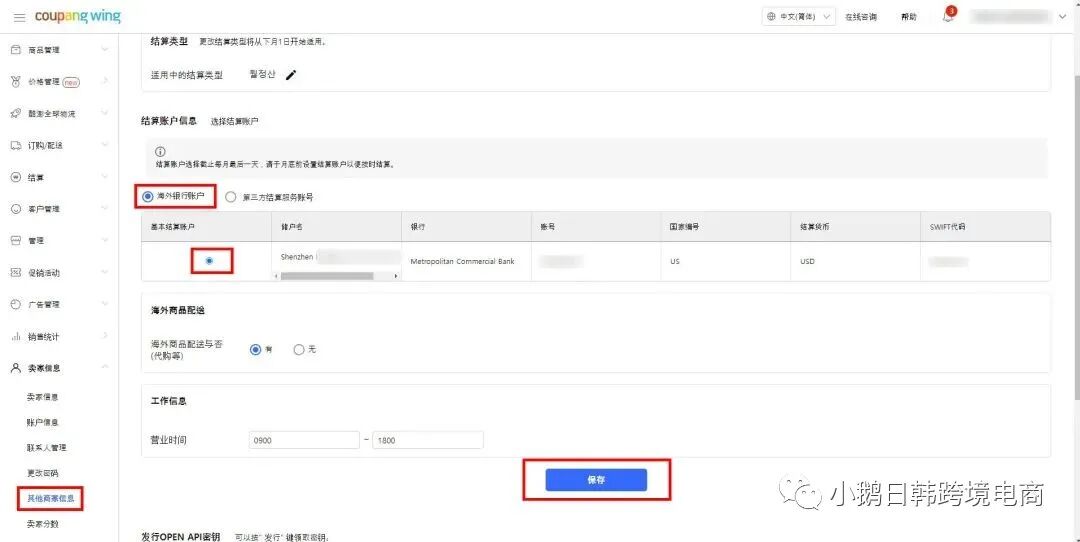This screenshot has height=542, width=1080.
Task: Expand the 订购/配送 menu chevron
Action: pyautogui.click(x=105, y=145)
